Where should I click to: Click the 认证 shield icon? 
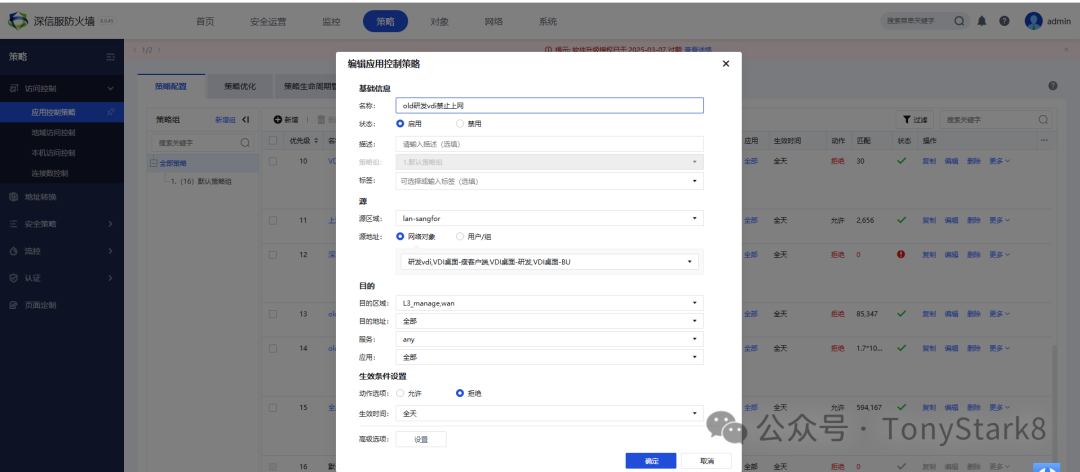pos(14,278)
